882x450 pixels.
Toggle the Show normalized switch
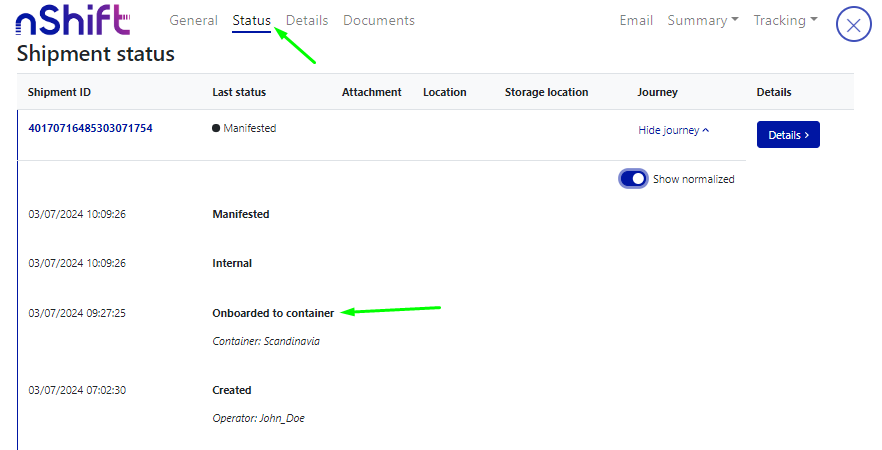pyautogui.click(x=633, y=179)
